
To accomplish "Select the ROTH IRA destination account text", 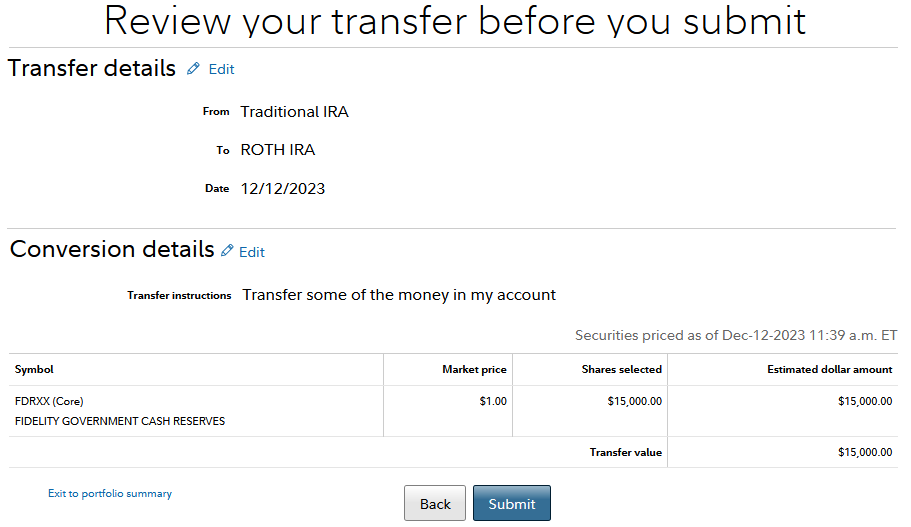I will [x=278, y=150].
